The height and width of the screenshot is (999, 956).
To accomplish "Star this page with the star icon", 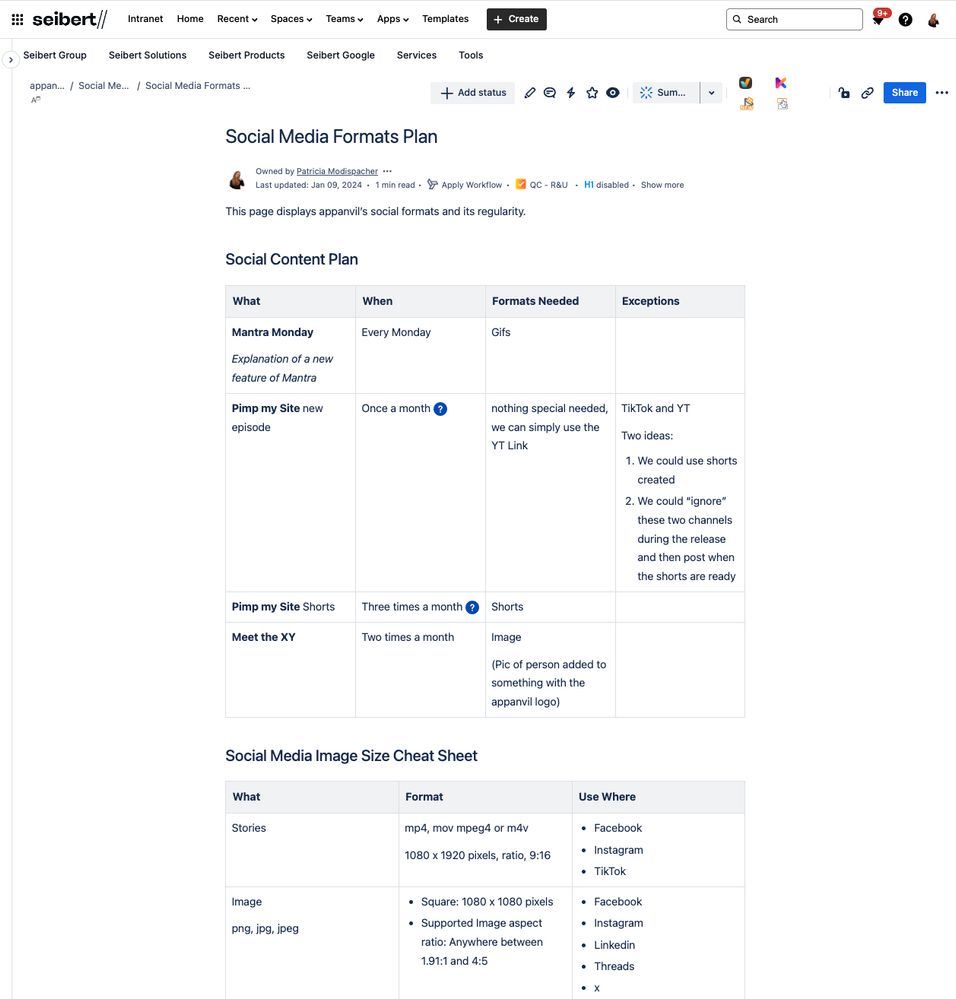I will pos(592,93).
